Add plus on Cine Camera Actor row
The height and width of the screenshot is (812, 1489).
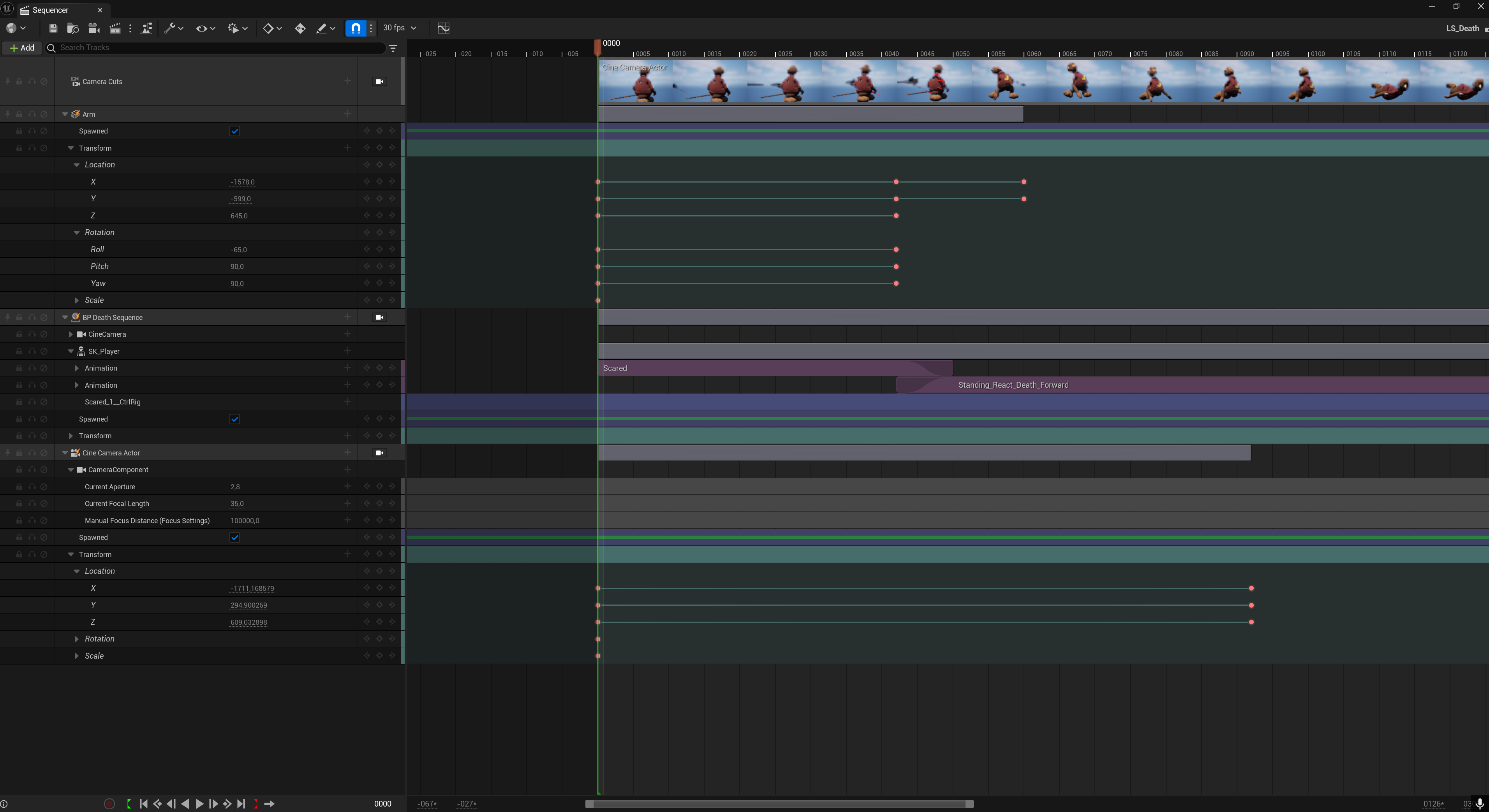pyautogui.click(x=347, y=453)
